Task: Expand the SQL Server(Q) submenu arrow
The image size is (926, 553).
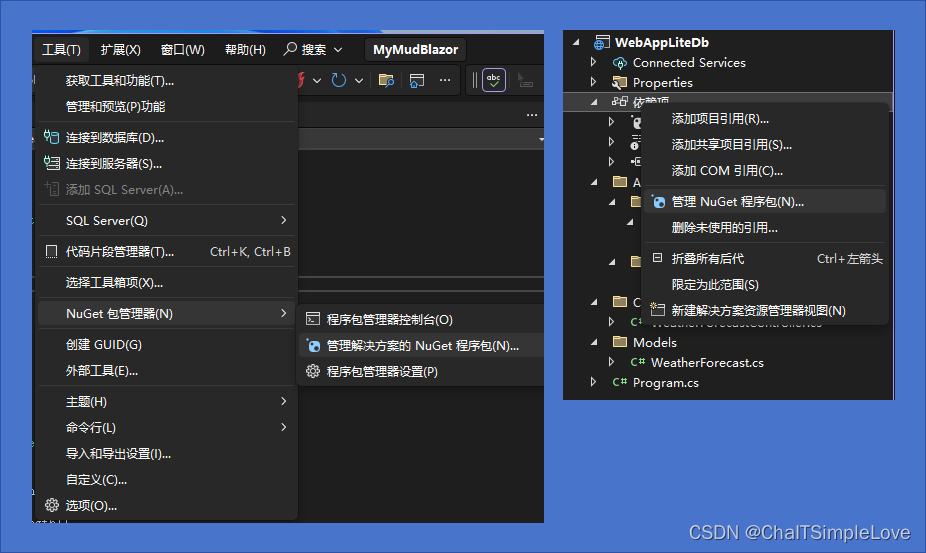Action: click(x=283, y=220)
